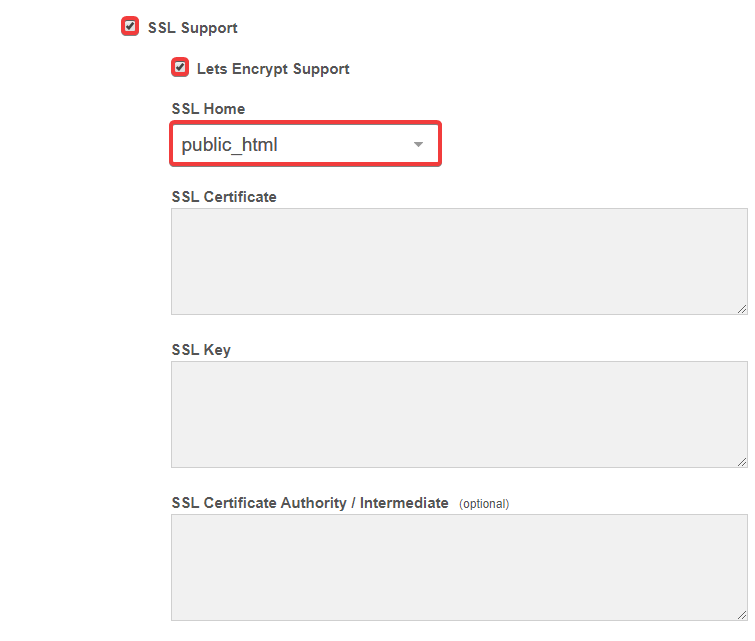Viewport: 755px width, 641px height.
Task: Toggle the checkbox beside Lets Encrypt Support
Action: click(180, 68)
